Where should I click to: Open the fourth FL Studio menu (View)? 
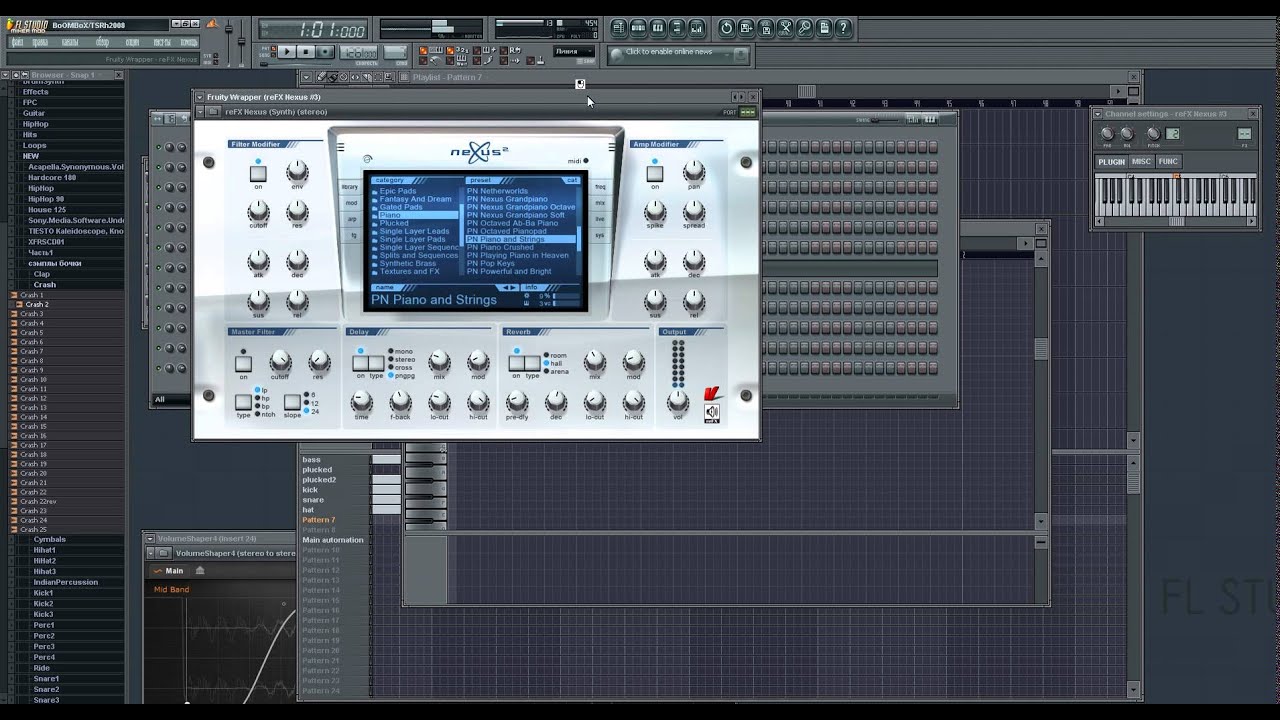click(x=103, y=42)
